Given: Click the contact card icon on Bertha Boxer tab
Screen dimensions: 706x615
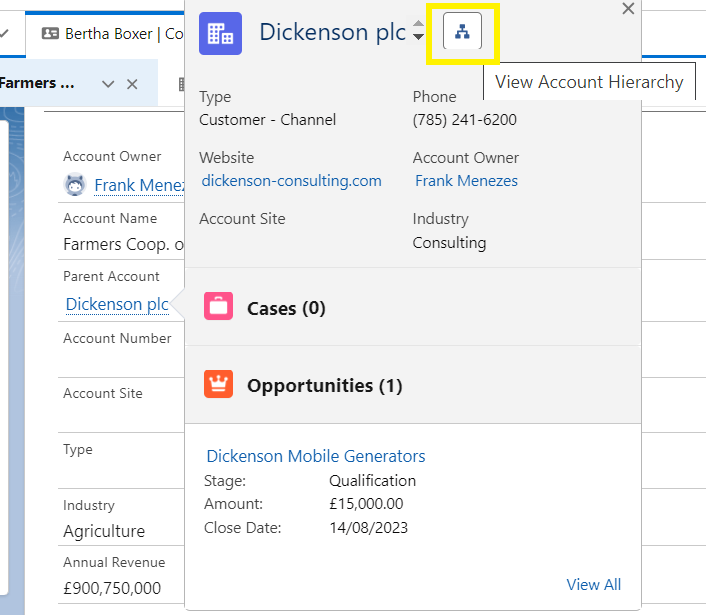Looking at the screenshot, I should pyautogui.click(x=50, y=33).
